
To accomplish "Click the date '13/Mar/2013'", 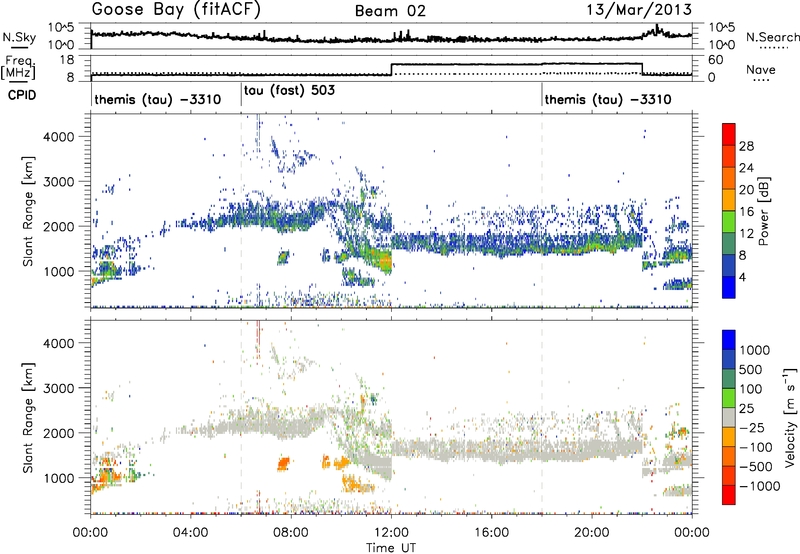I will (639, 9).
